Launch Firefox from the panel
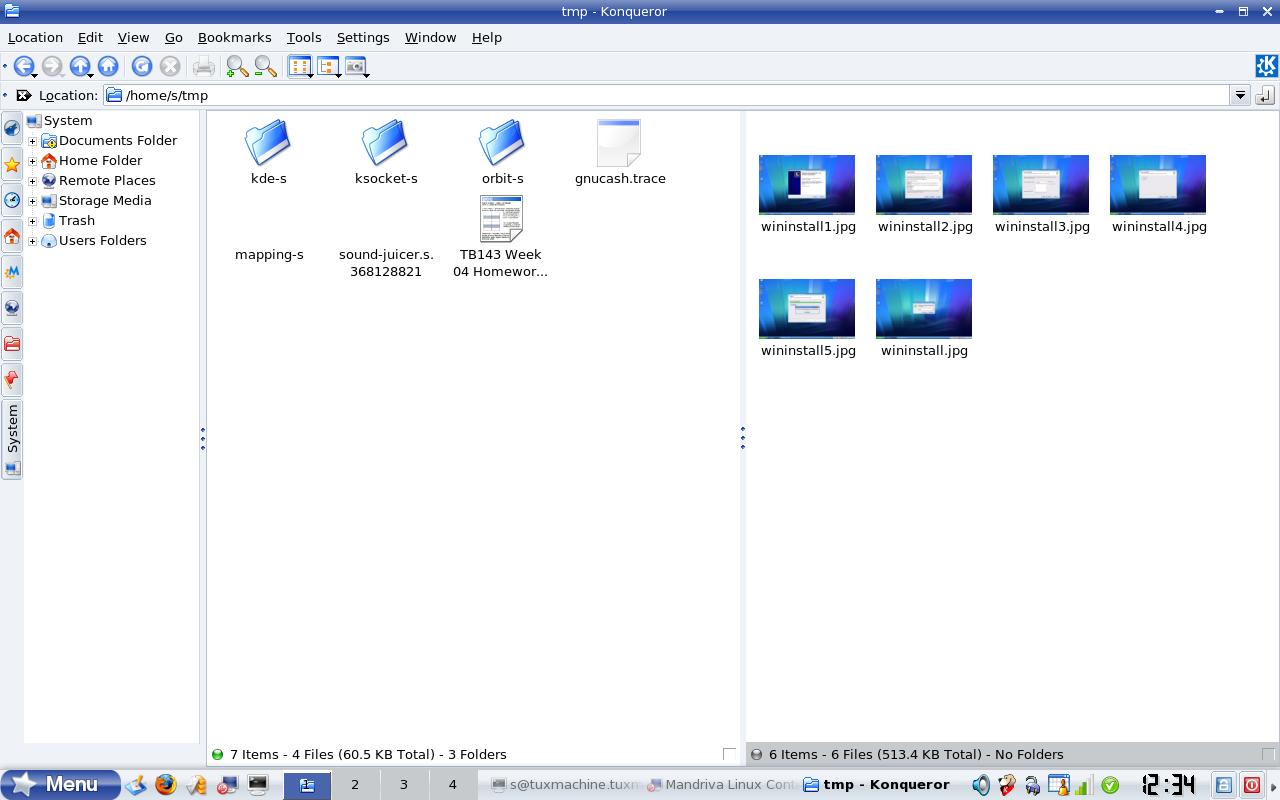The image size is (1280, 800). click(x=165, y=785)
